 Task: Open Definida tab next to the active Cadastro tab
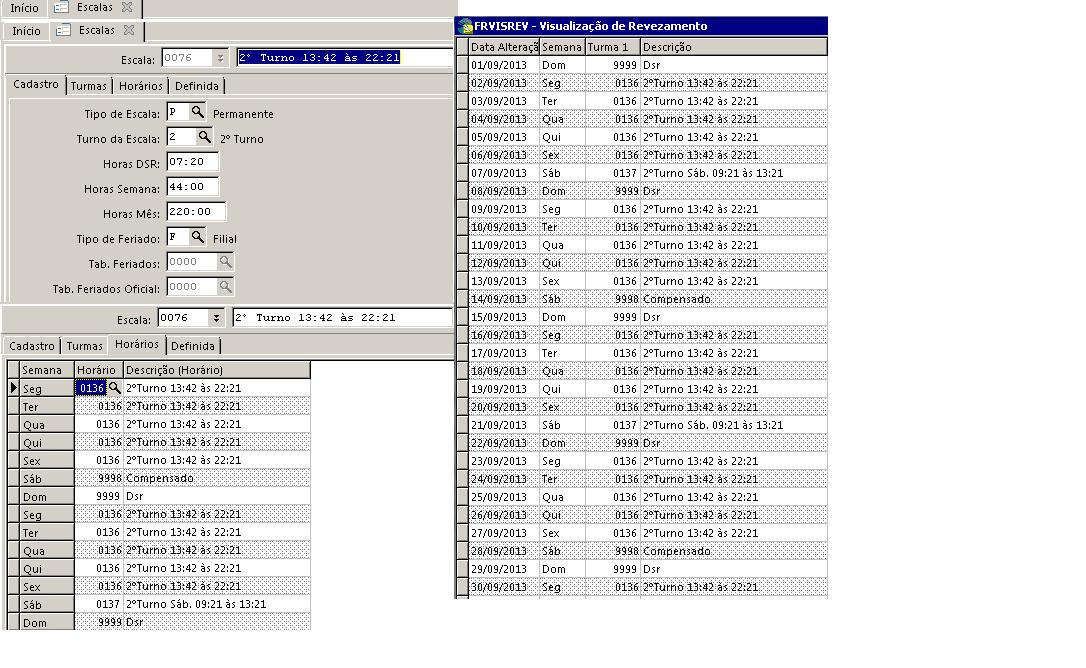(x=196, y=86)
